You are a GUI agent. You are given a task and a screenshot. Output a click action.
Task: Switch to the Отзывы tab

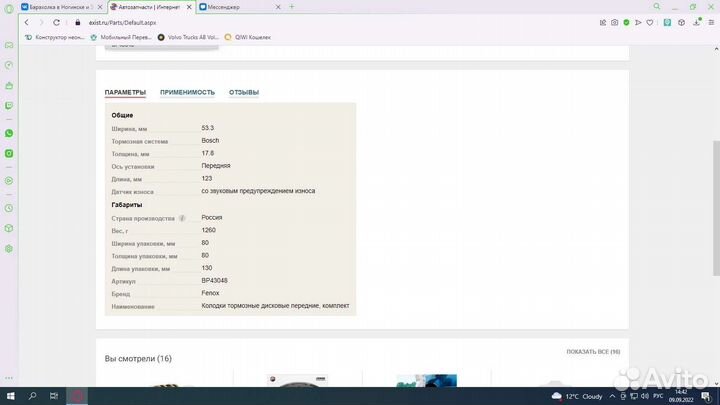[x=243, y=92]
